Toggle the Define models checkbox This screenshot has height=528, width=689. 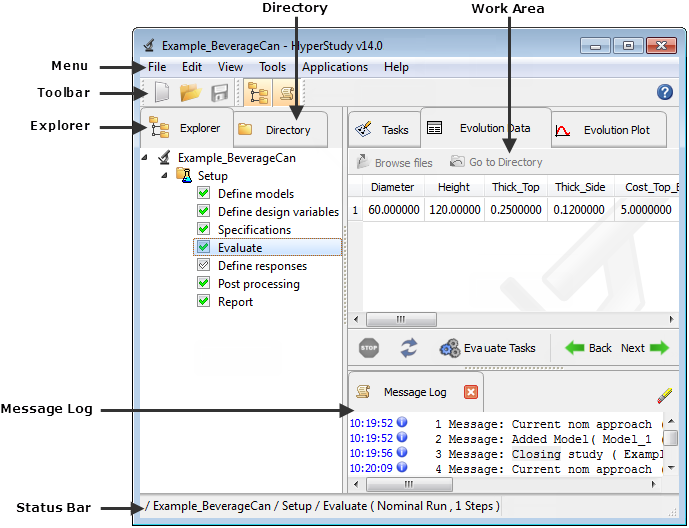point(204,194)
